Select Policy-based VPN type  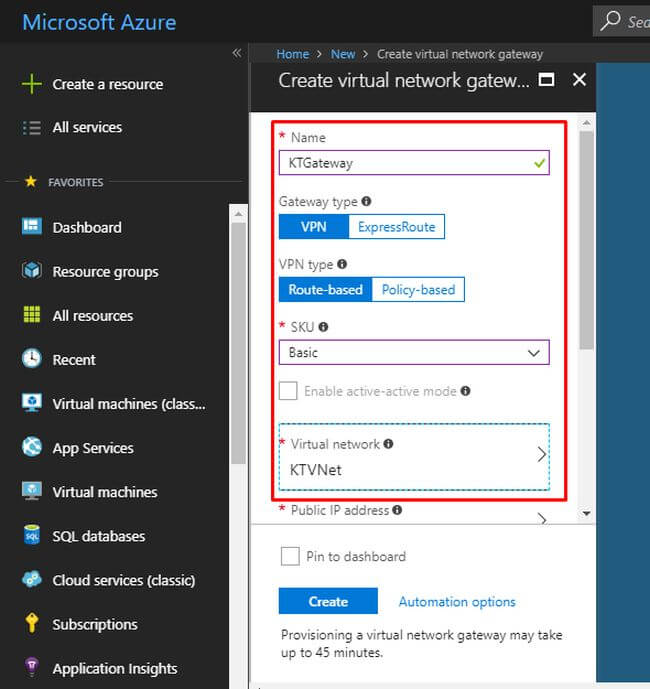[418, 290]
